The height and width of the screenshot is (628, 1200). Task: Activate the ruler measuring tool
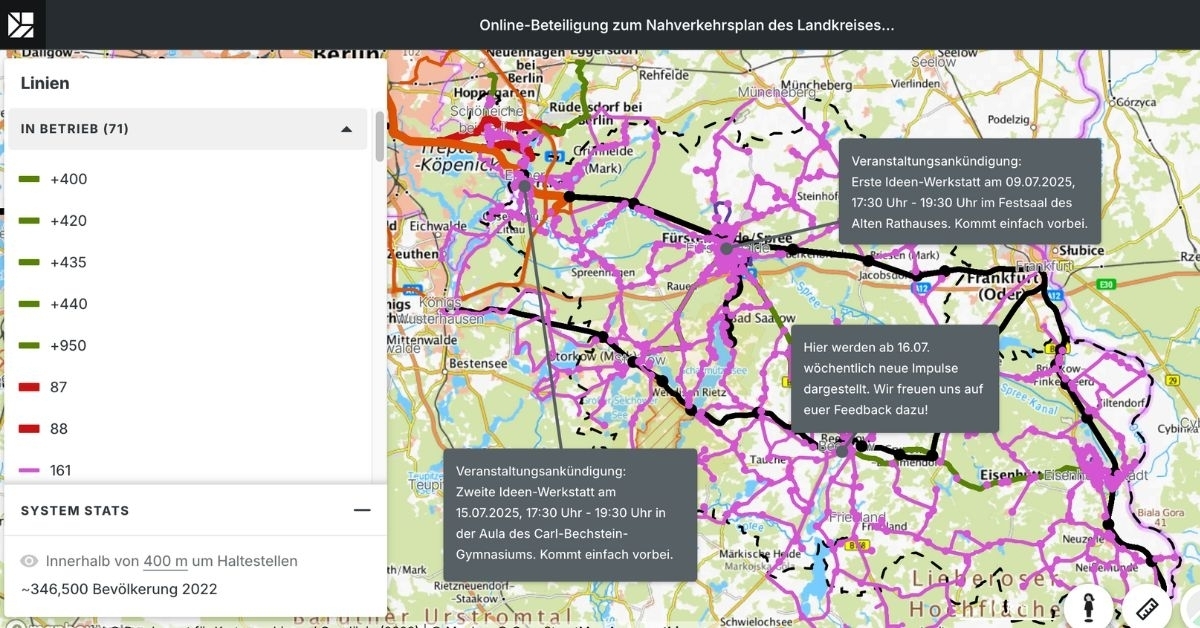tap(1147, 606)
